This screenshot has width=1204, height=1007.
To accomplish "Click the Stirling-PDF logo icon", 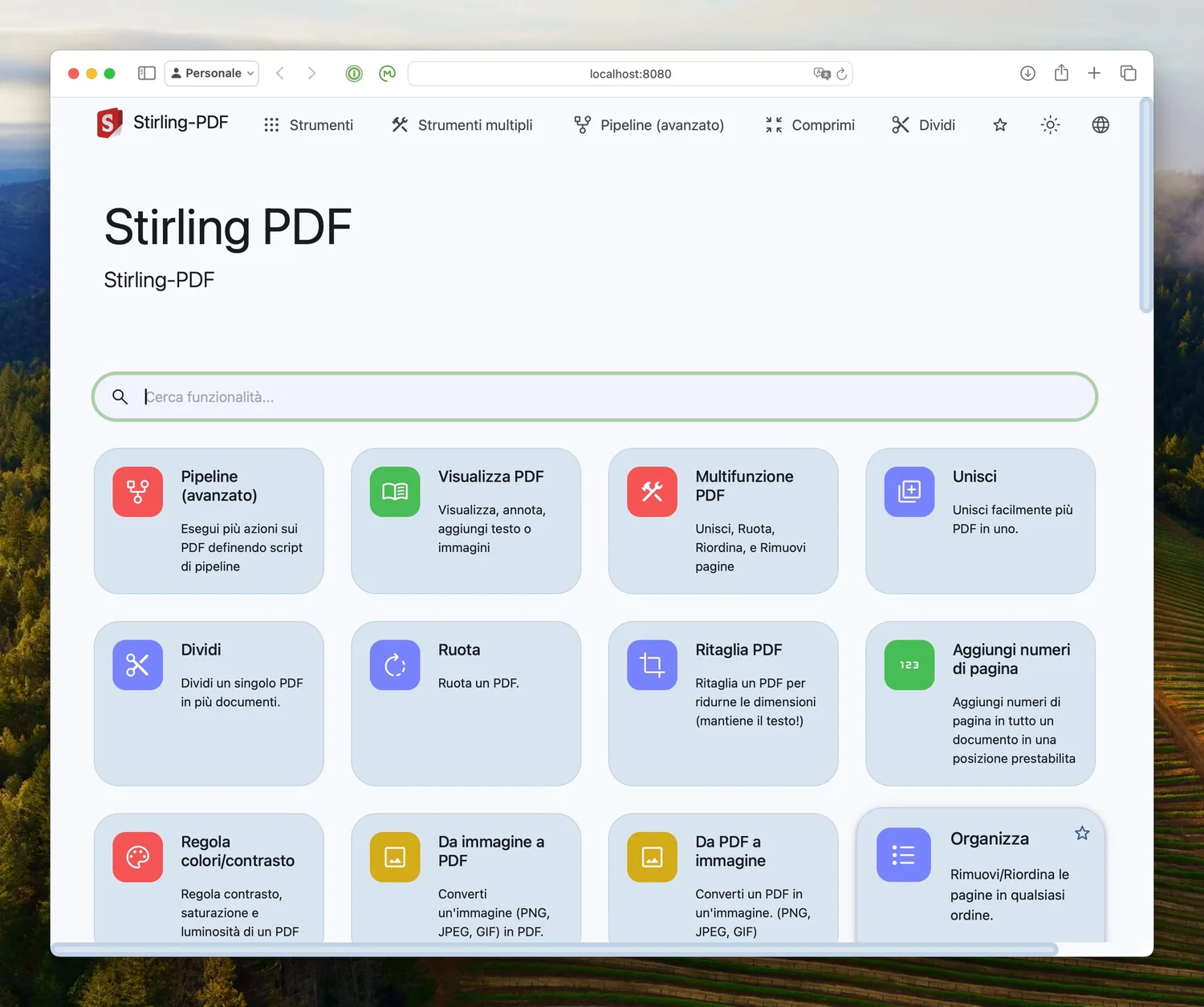I will (109, 123).
